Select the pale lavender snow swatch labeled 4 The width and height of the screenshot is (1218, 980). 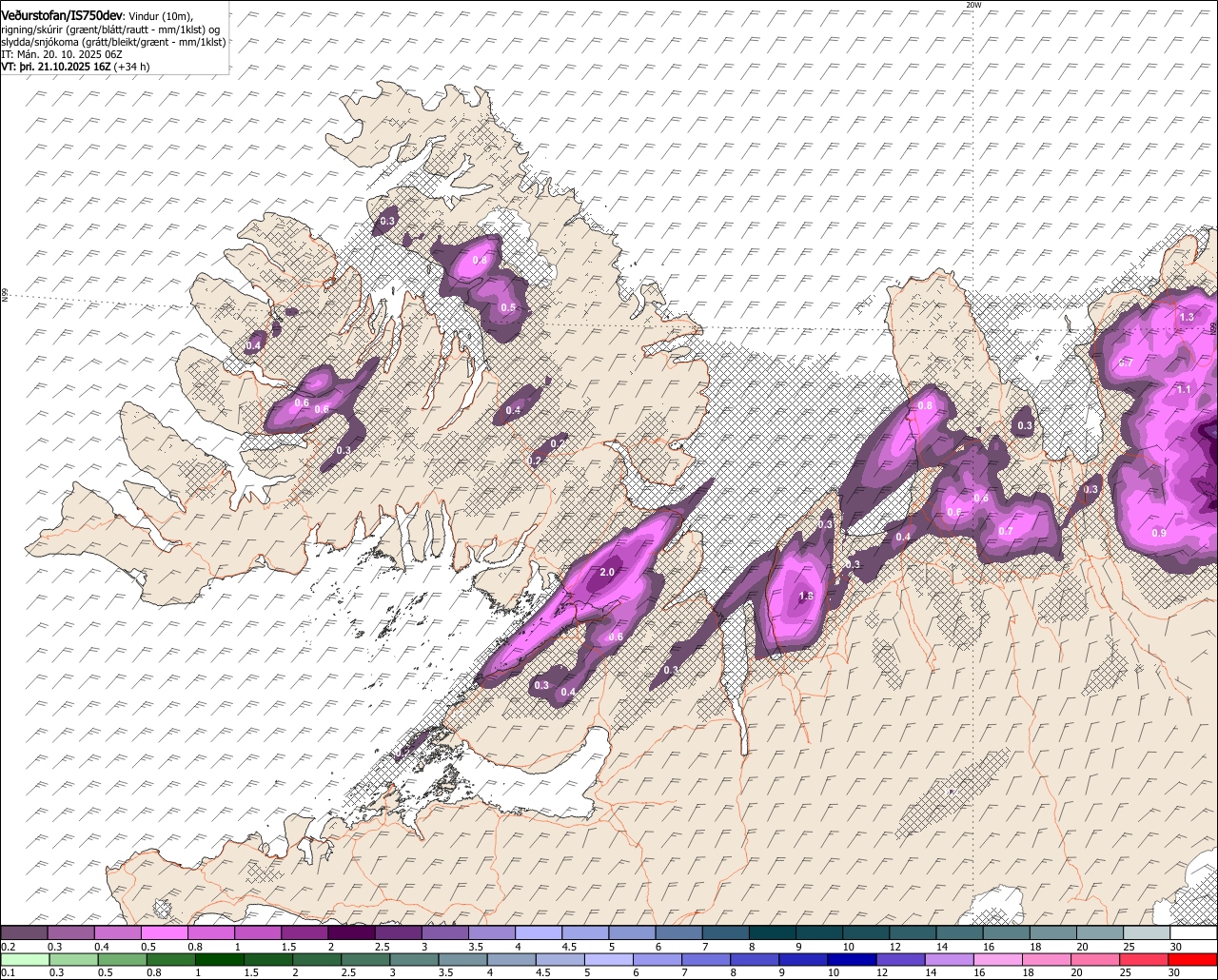(538, 932)
